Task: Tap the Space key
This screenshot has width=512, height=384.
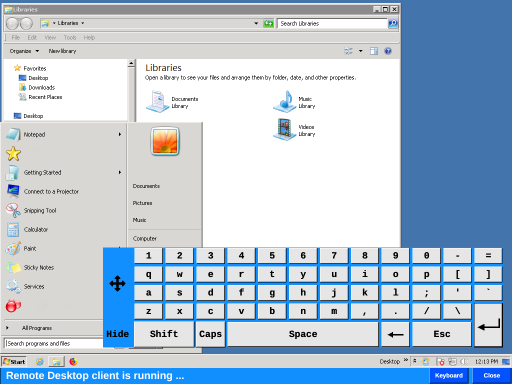Action: tap(303, 334)
